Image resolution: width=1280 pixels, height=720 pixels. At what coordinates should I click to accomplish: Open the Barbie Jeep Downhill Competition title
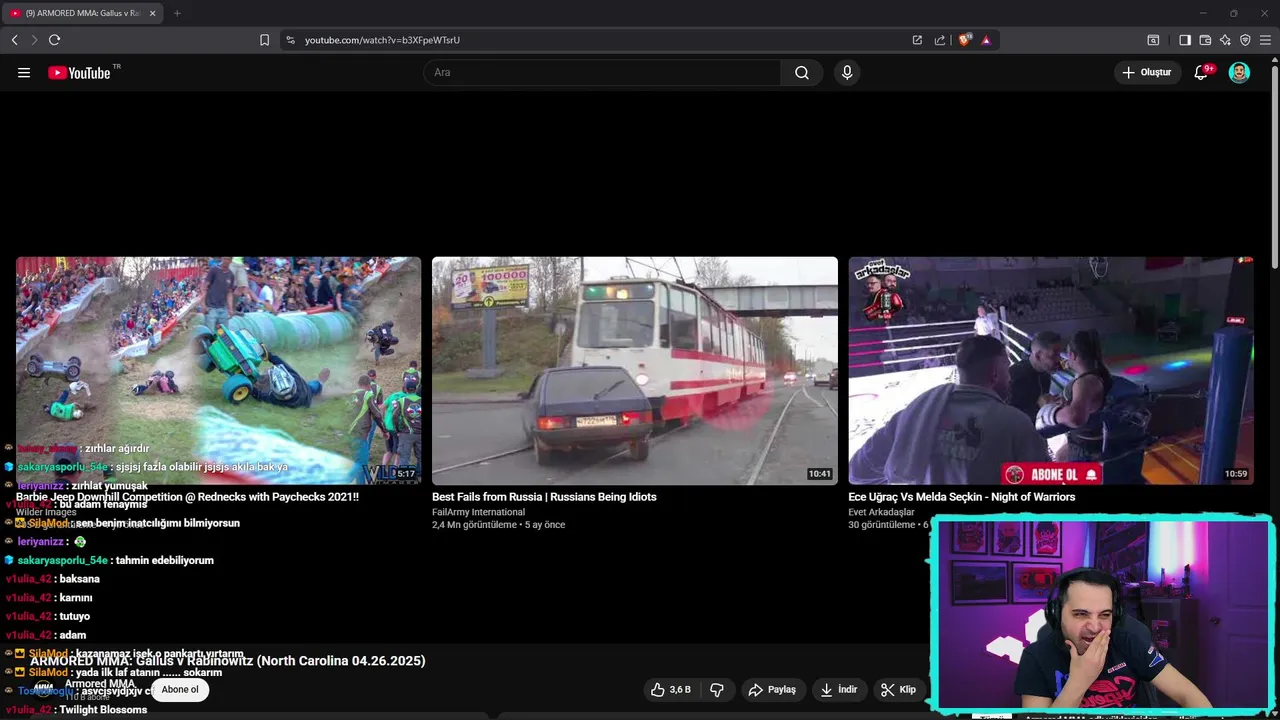[x=187, y=497]
